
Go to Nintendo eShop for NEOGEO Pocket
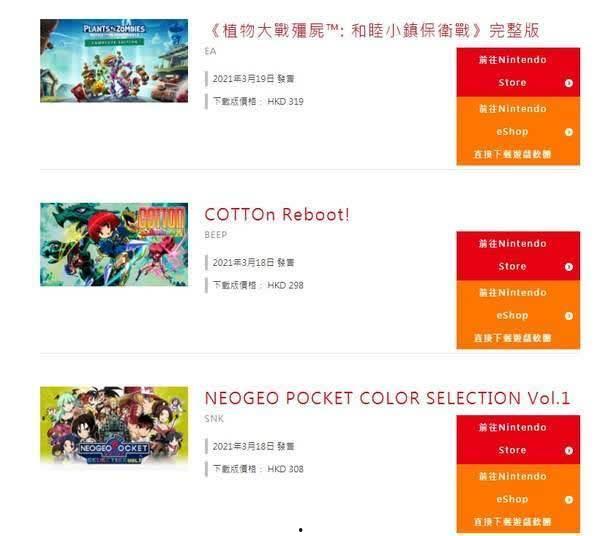tap(518, 499)
